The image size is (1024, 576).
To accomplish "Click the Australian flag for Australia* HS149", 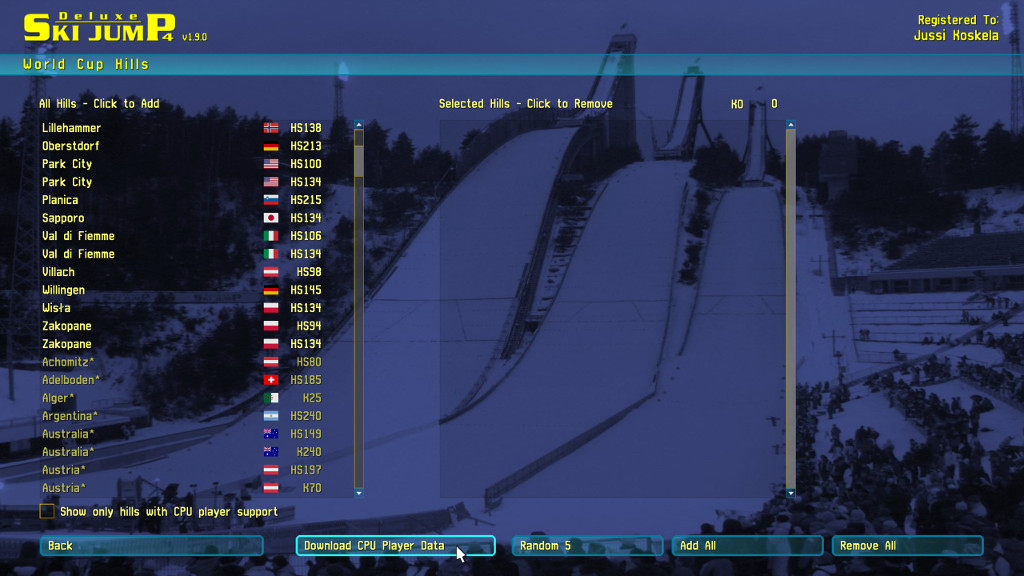I will point(271,434).
